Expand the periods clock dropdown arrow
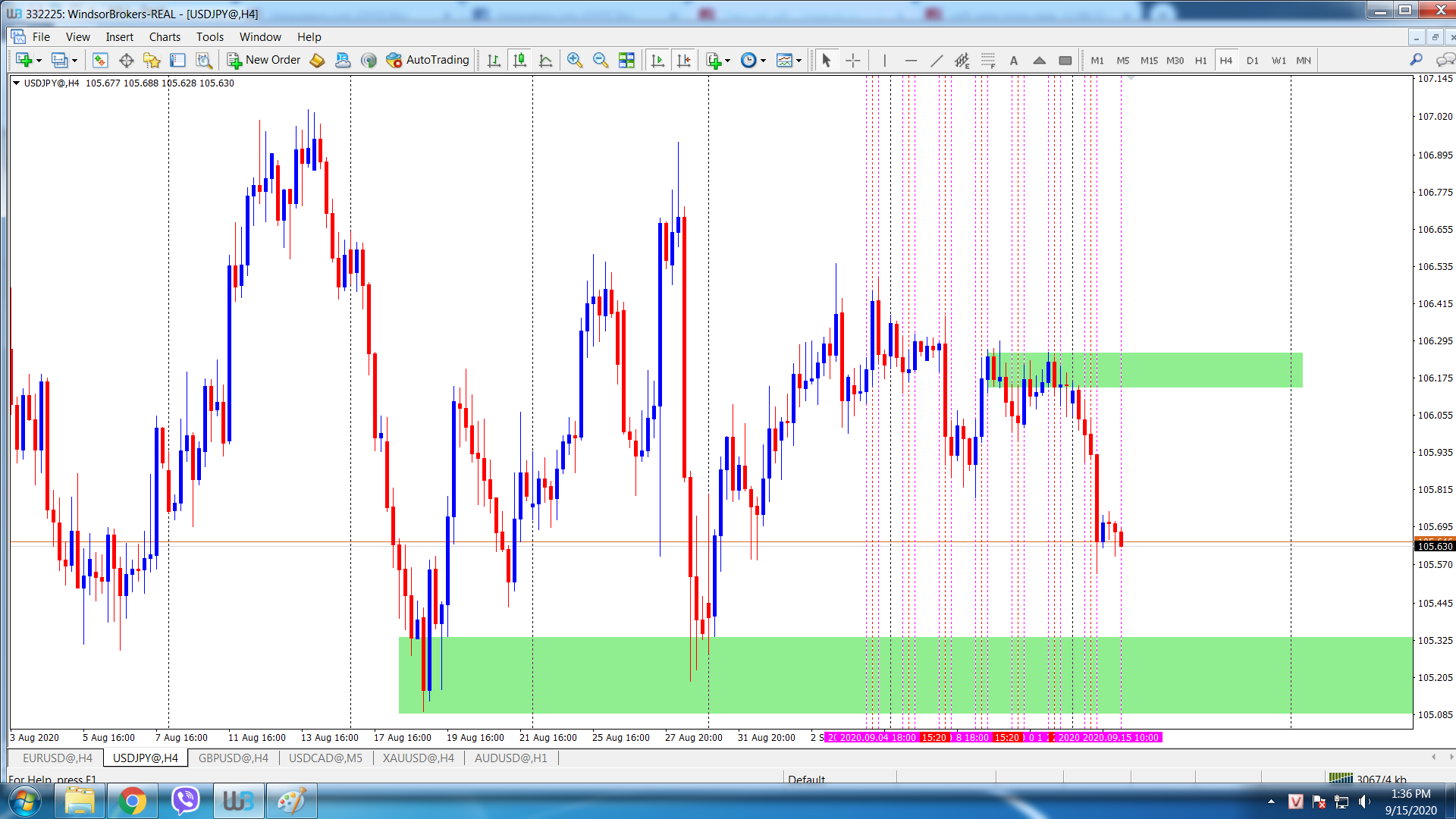 pyautogui.click(x=764, y=61)
